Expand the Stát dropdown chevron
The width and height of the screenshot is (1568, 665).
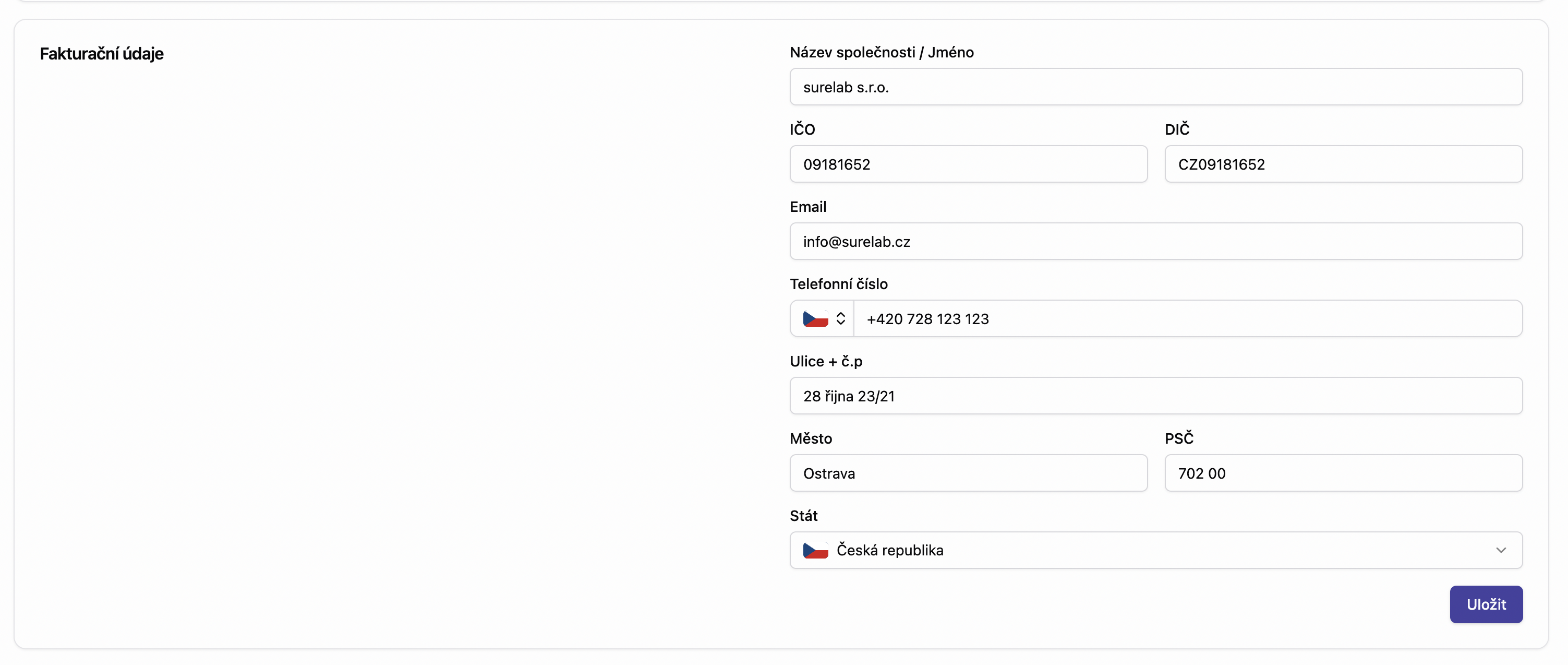coord(1500,550)
